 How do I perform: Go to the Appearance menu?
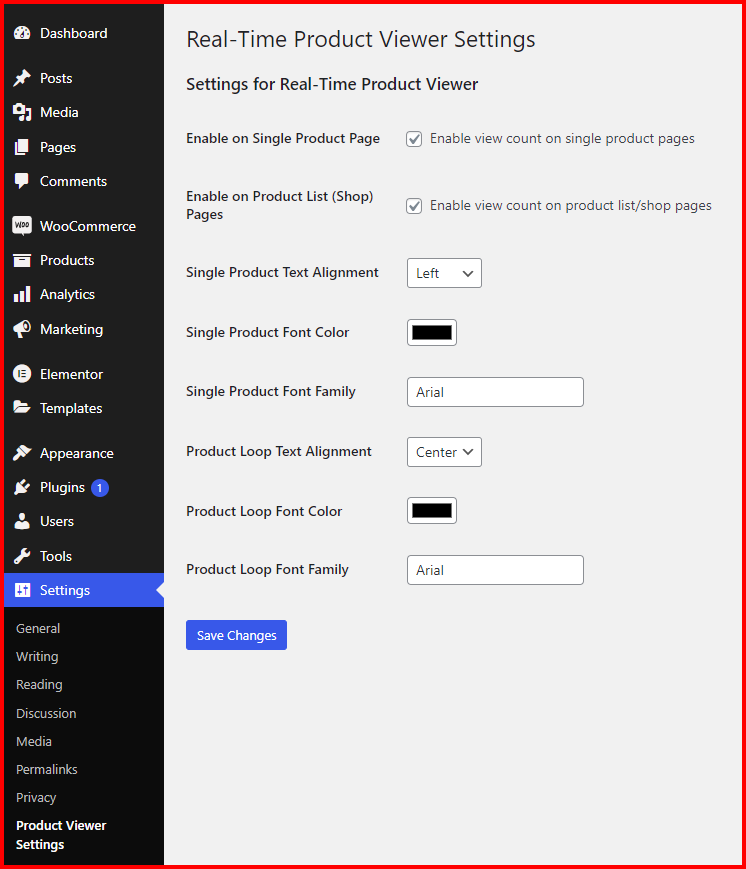pos(76,453)
